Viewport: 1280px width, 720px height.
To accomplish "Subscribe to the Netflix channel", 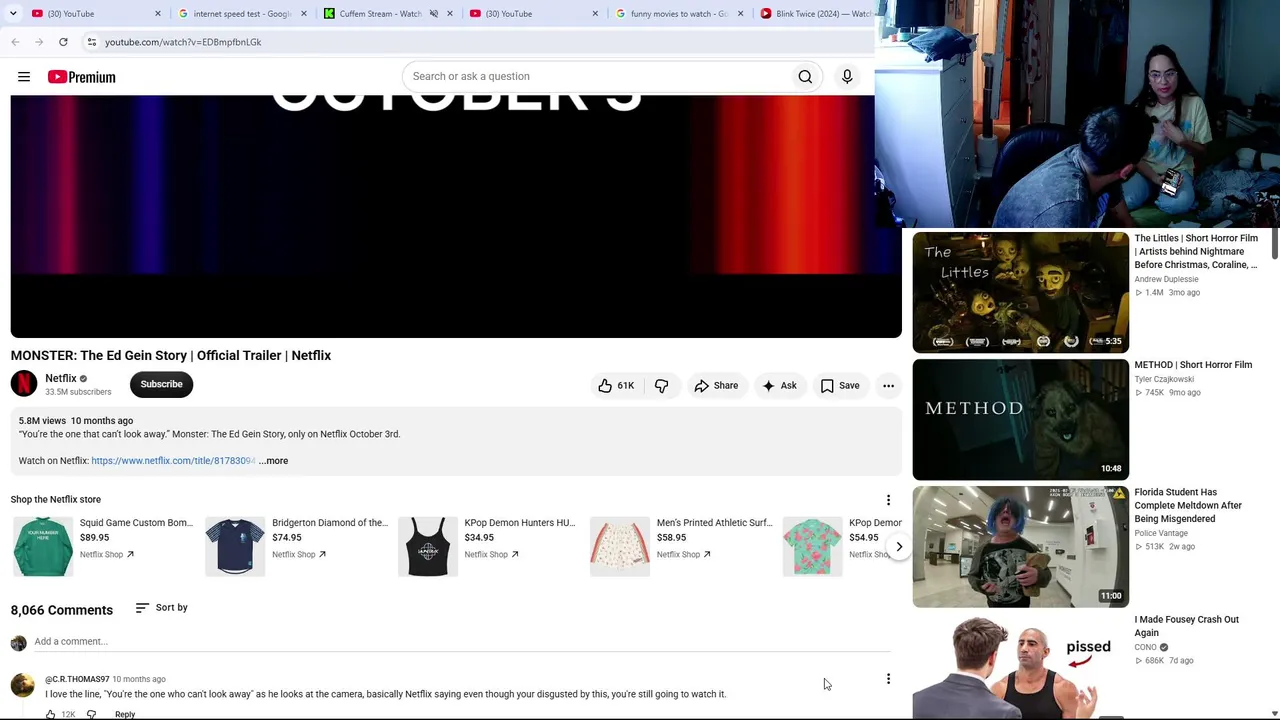I will (x=161, y=384).
